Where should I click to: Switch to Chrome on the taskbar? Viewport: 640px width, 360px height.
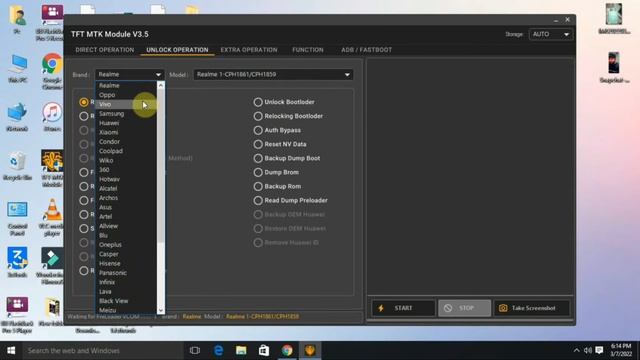click(x=287, y=351)
